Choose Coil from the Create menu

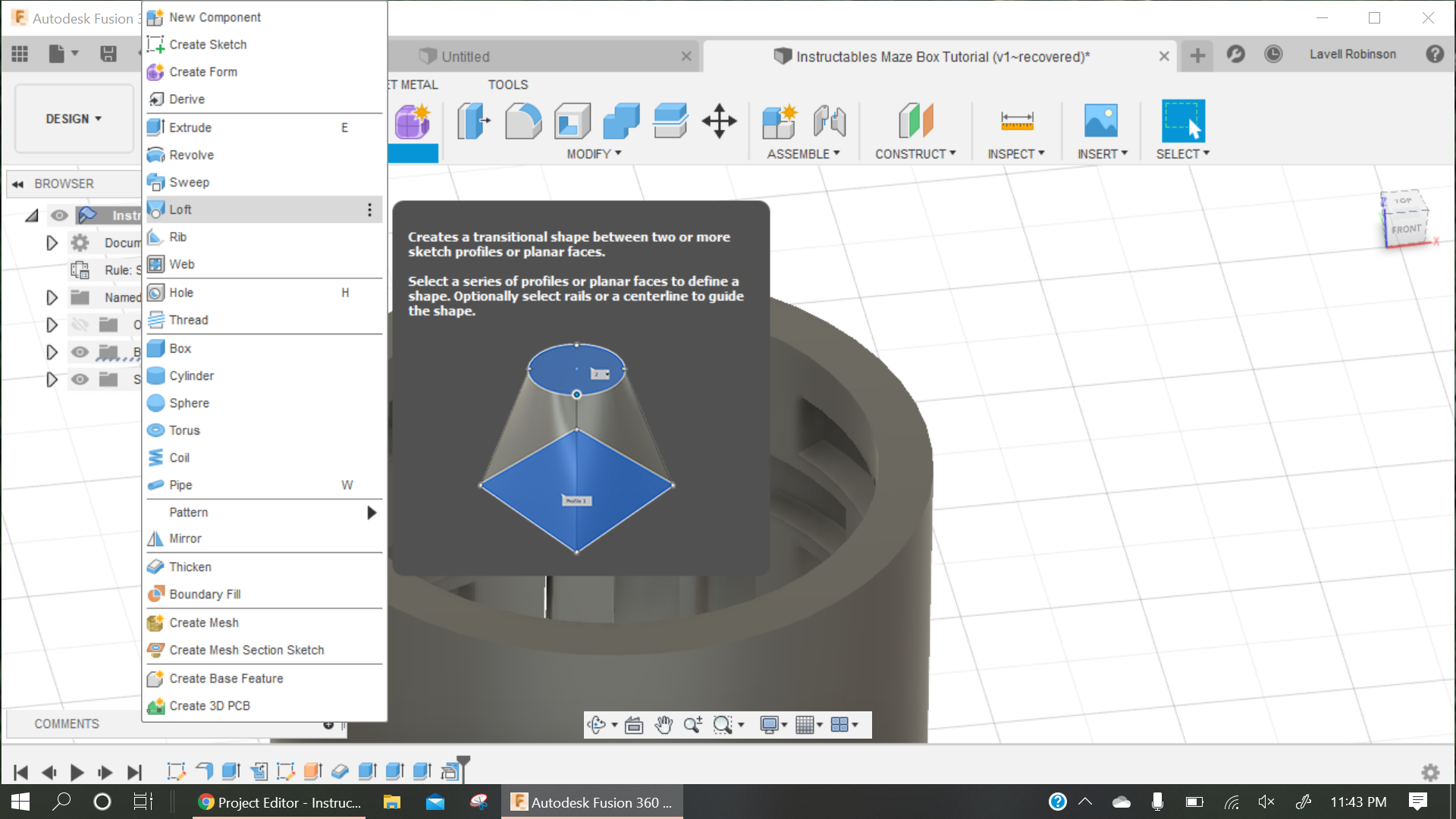point(264,457)
